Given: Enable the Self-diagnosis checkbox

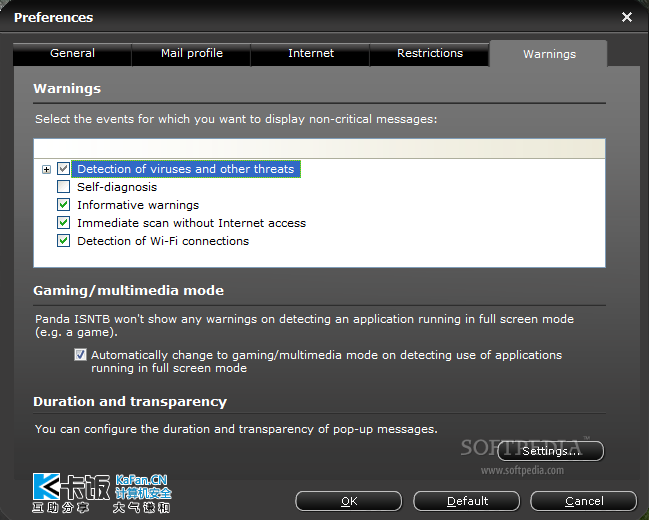Looking at the screenshot, I should click(x=63, y=187).
